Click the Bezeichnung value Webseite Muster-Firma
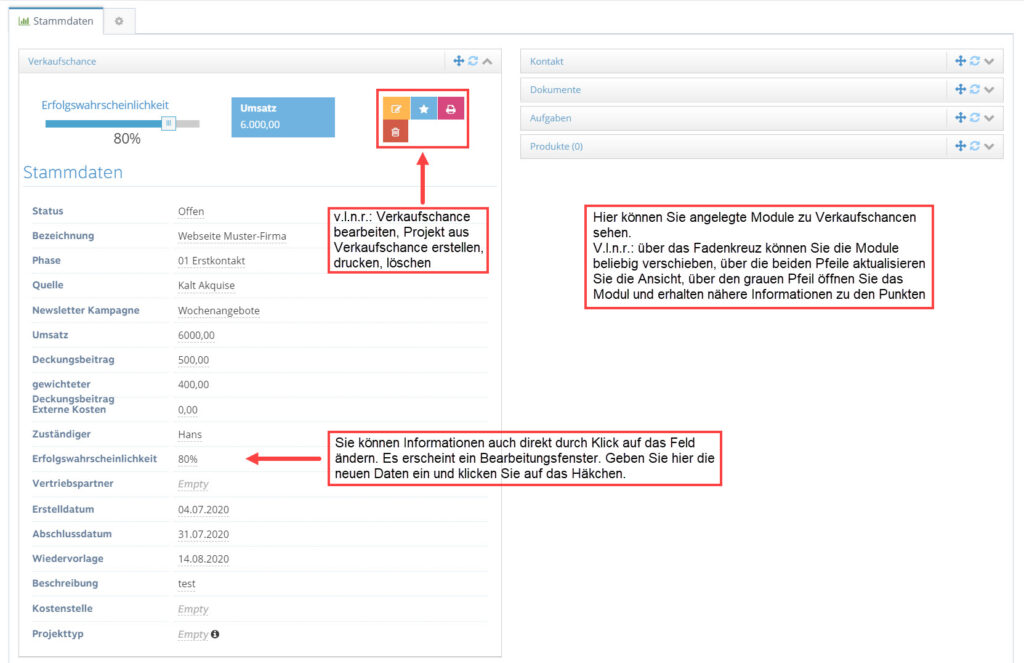Viewport: 1024px width, 663px height. (x=232, y=236)
